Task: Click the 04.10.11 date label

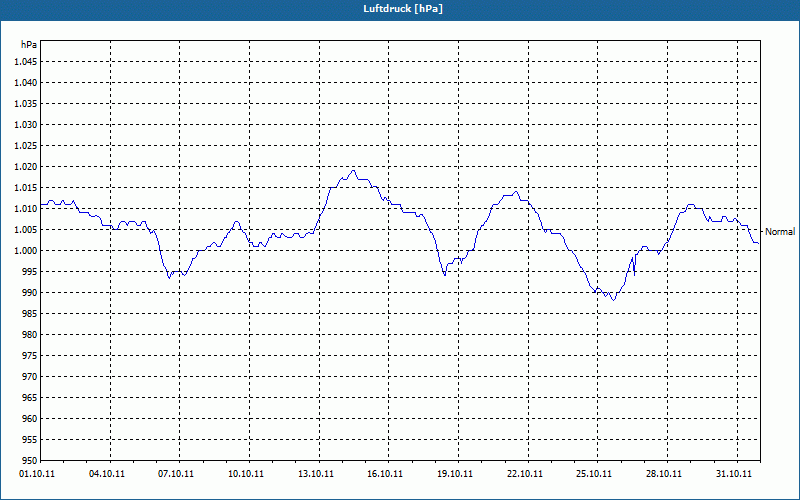Action: coord(106,474)
